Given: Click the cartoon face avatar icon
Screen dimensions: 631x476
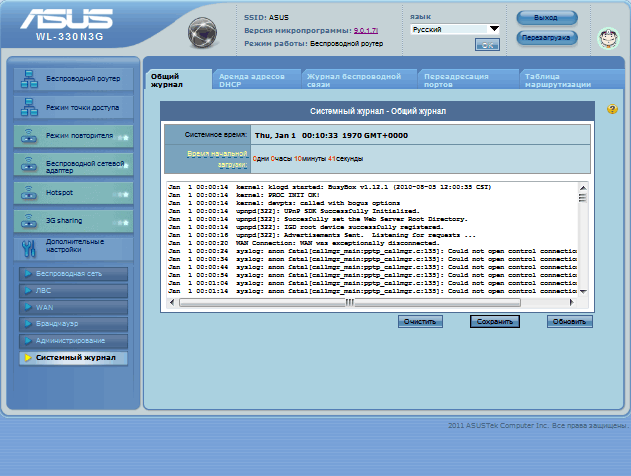Looking at the screenshot, I should pyautogui.click(x=606, y=38).
